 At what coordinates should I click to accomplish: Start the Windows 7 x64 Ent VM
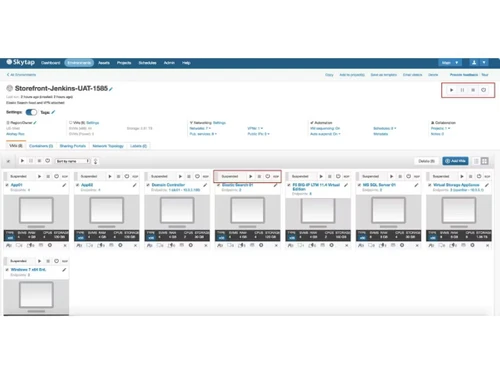pos(39,261)
